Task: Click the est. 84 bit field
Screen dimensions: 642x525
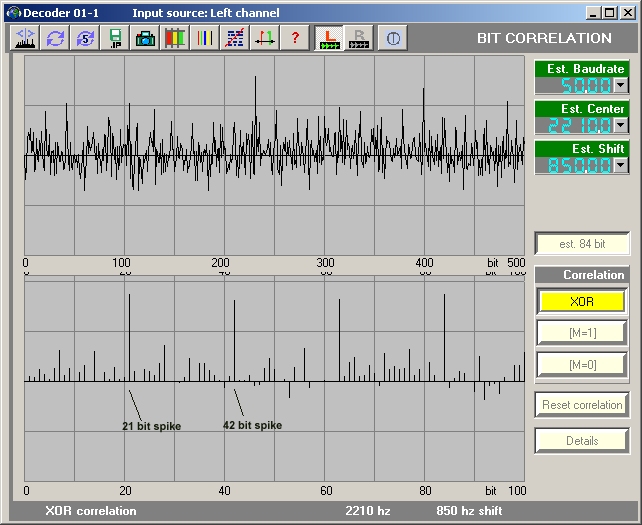Action: [x=582, y=244]
